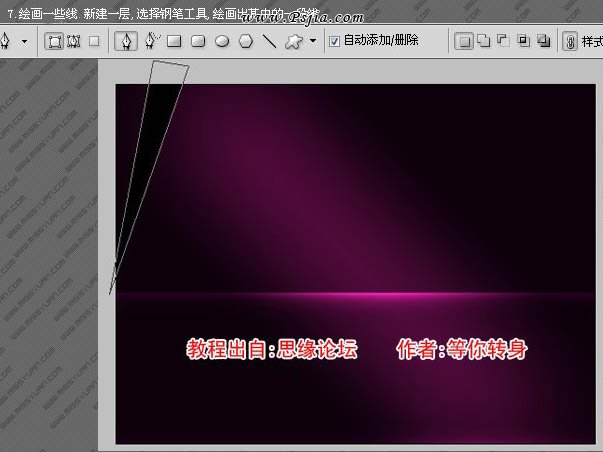The width and height of the screenshot is (603, 452).
Task: Choose the add to shape area icon
Action: (483, 40)
